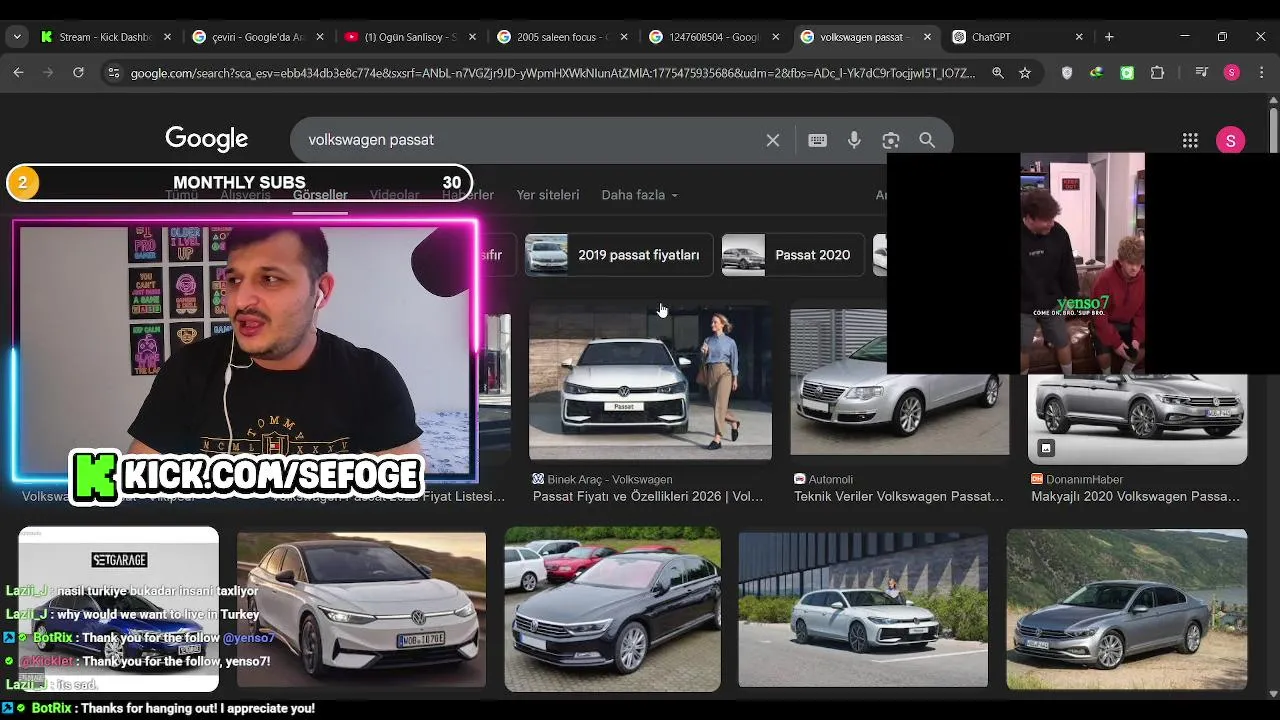Open the zoom magnifier in address bar

click(x=998, y=73)
